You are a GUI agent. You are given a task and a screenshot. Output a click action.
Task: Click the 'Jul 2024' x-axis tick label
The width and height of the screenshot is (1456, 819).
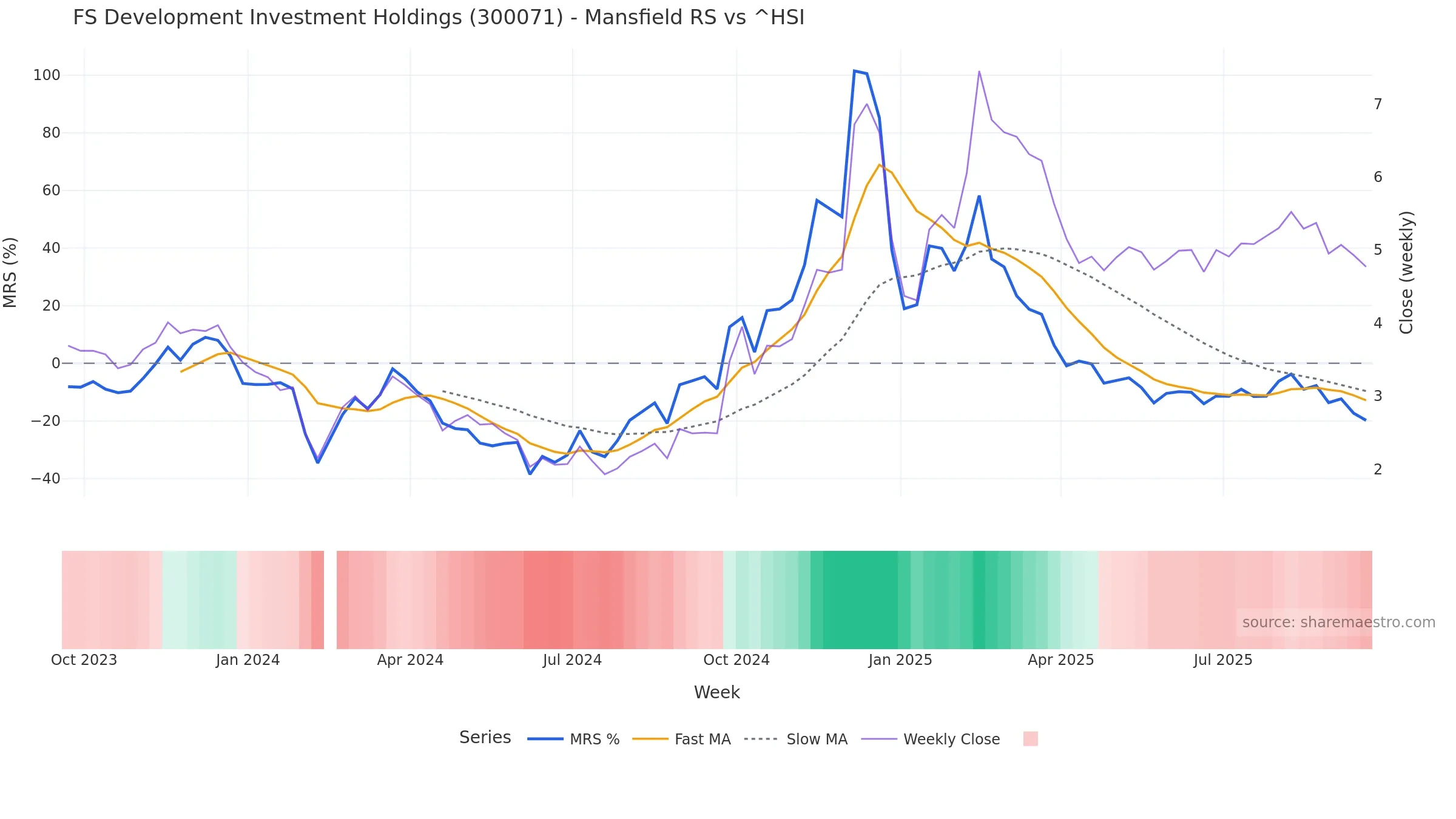click(x=572, y=660)
